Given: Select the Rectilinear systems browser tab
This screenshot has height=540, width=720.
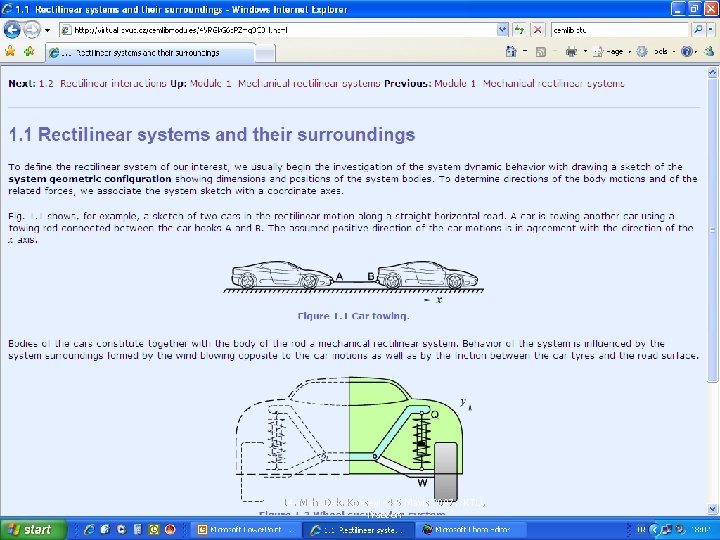Looking at the screenshot, I should (150, 53).
